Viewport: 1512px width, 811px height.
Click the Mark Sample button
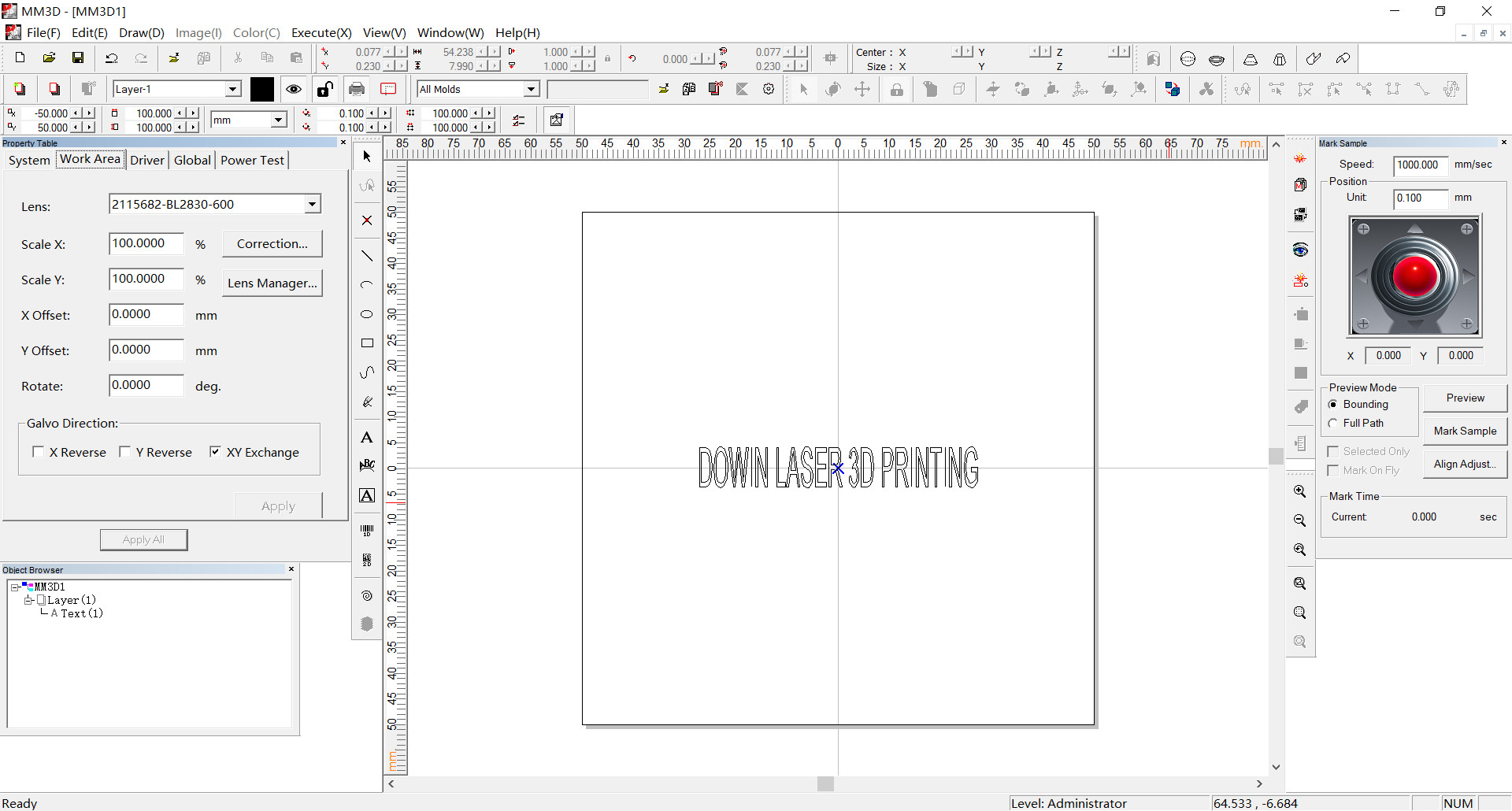pos(1465,431)
